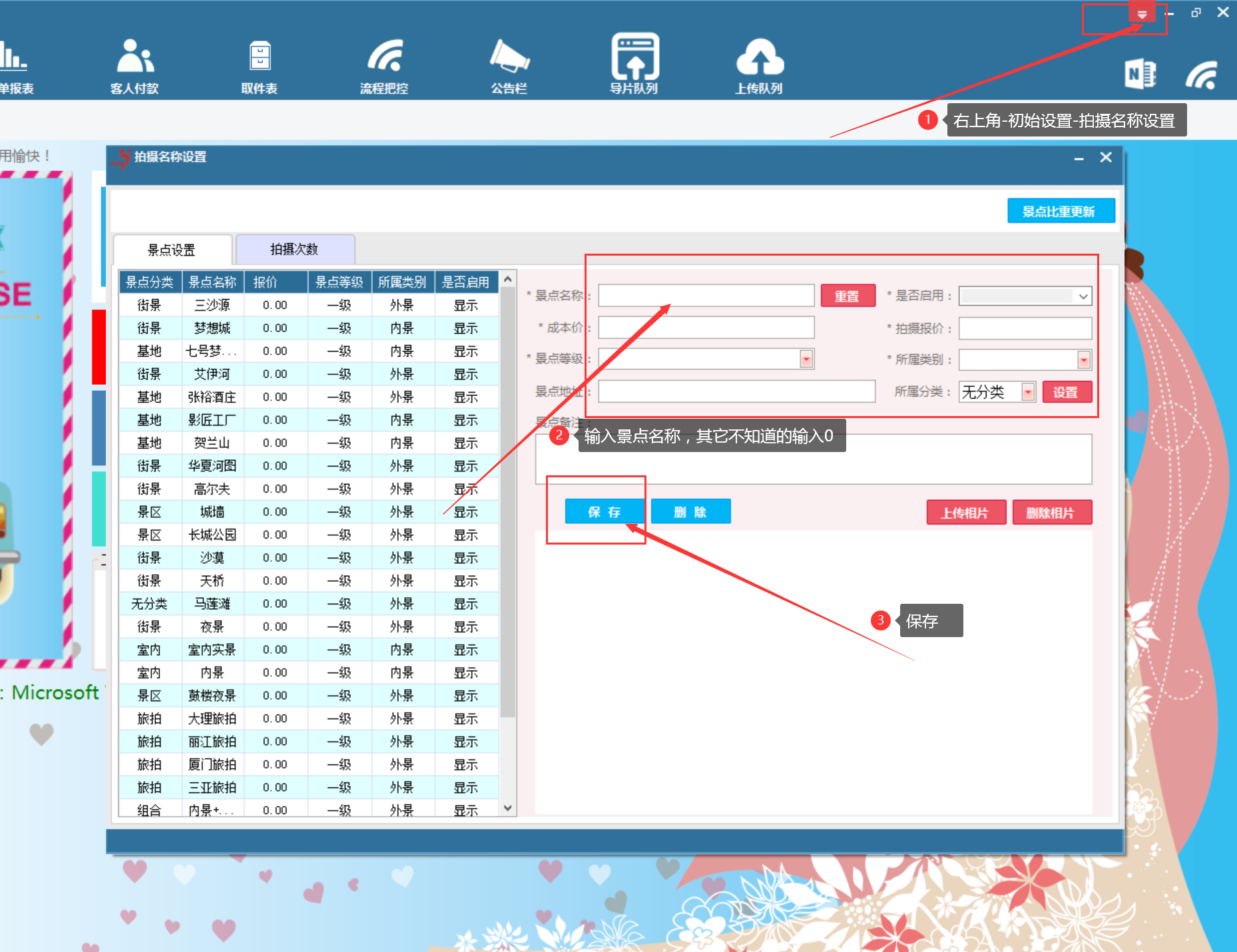Open the 流程把控 toolbar icon
Screen dimensions: 1237x952
[x=384, y=65]
